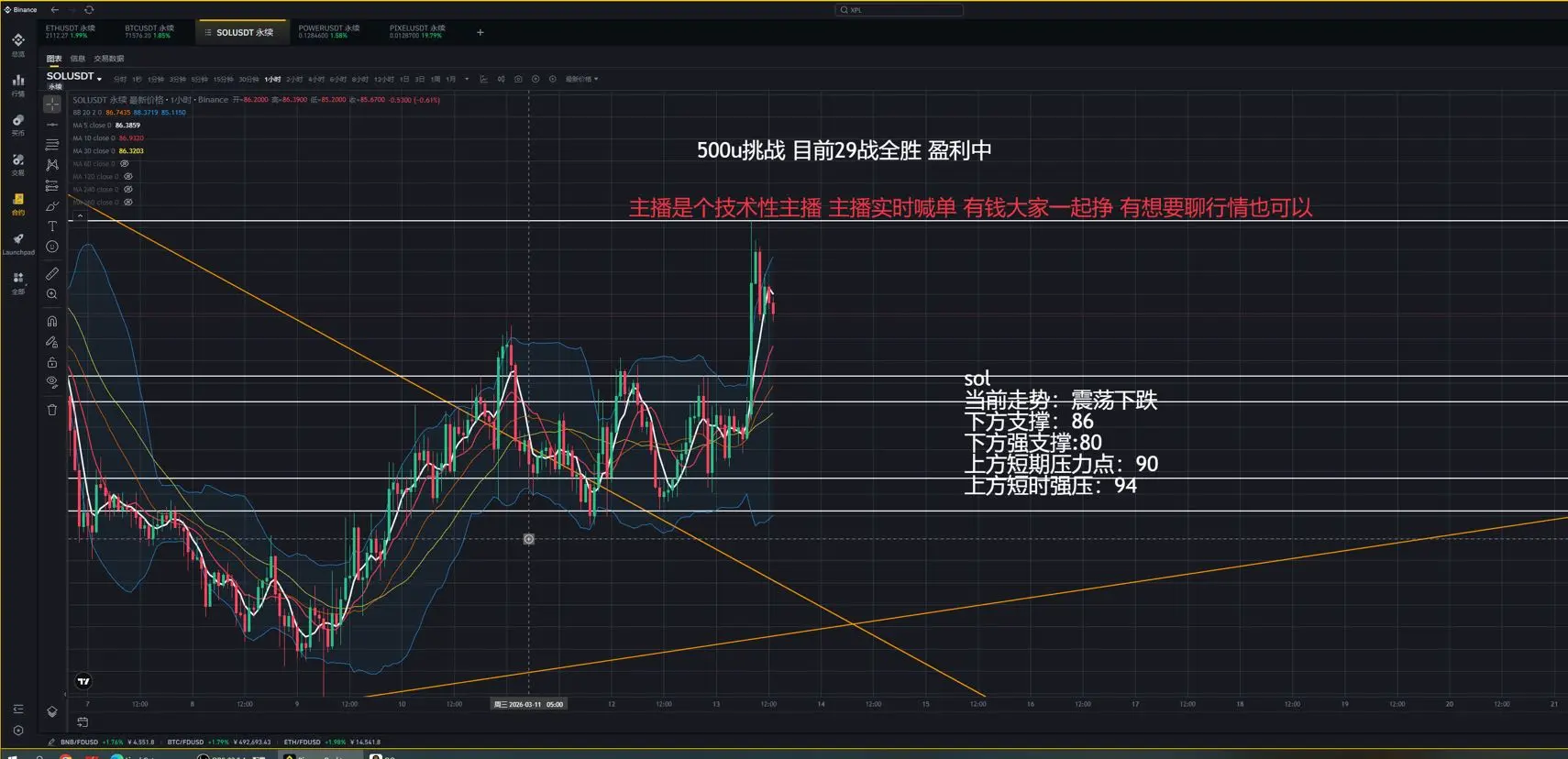
Task: Collapse the indicator legend with the up arrow
Action: point(80,216)
